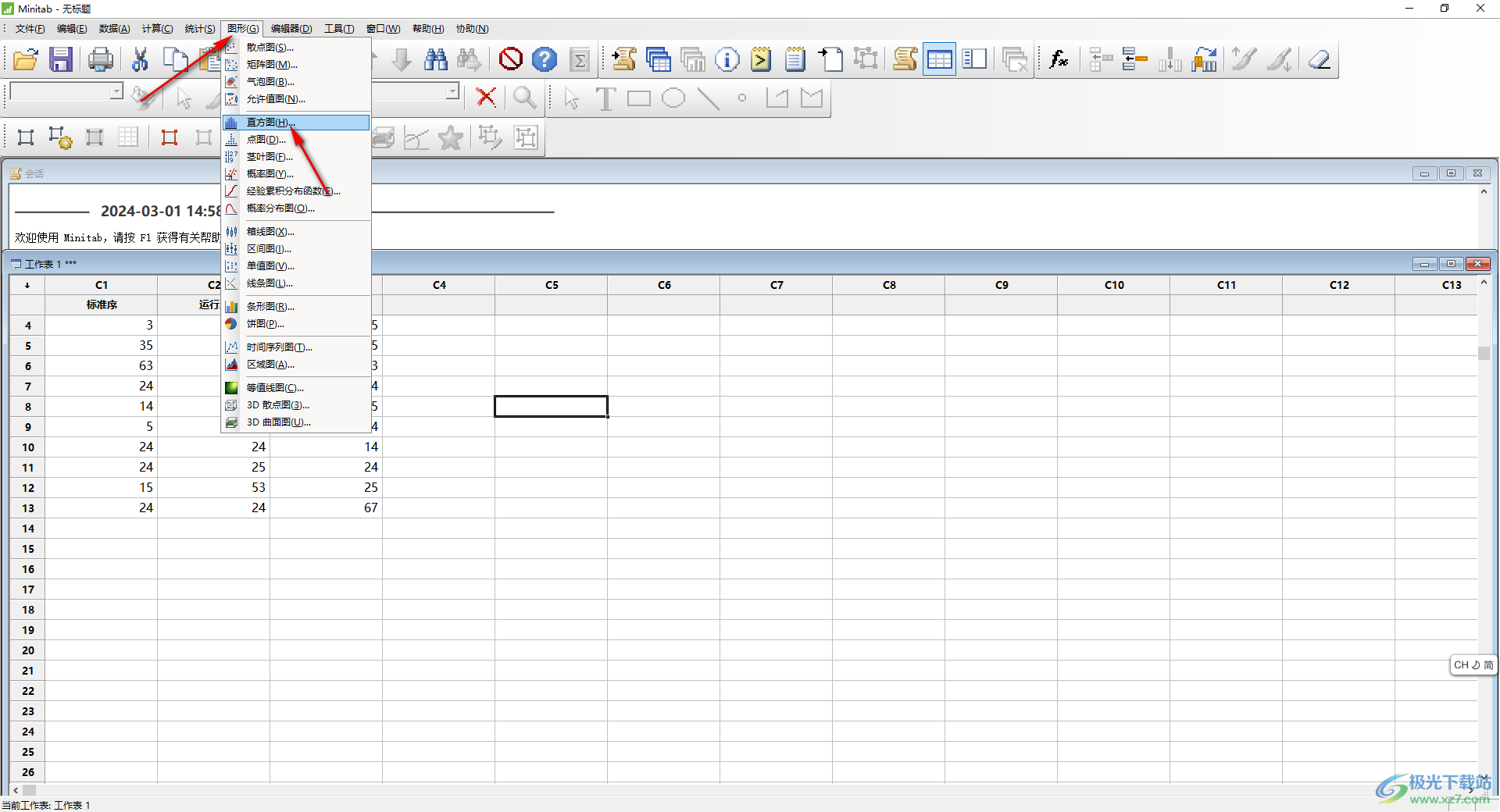Open the 协助(N) menu
This screenshot has height=812, width=1500.
point(472,29)
